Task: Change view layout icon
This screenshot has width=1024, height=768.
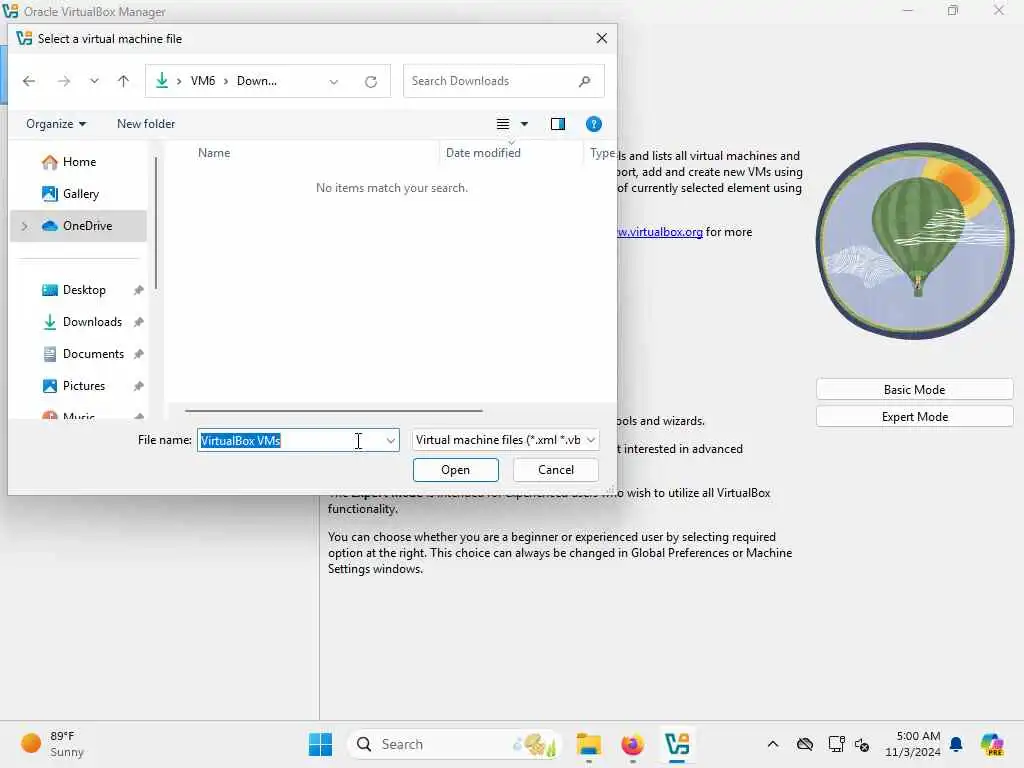Action: pos(503,124)
